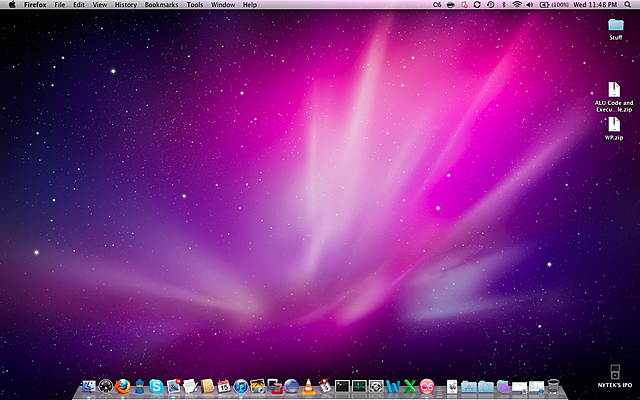Click the Firefox icon in the Dock
The height and width of the screenshot is (400, 640).
(122, 386)
